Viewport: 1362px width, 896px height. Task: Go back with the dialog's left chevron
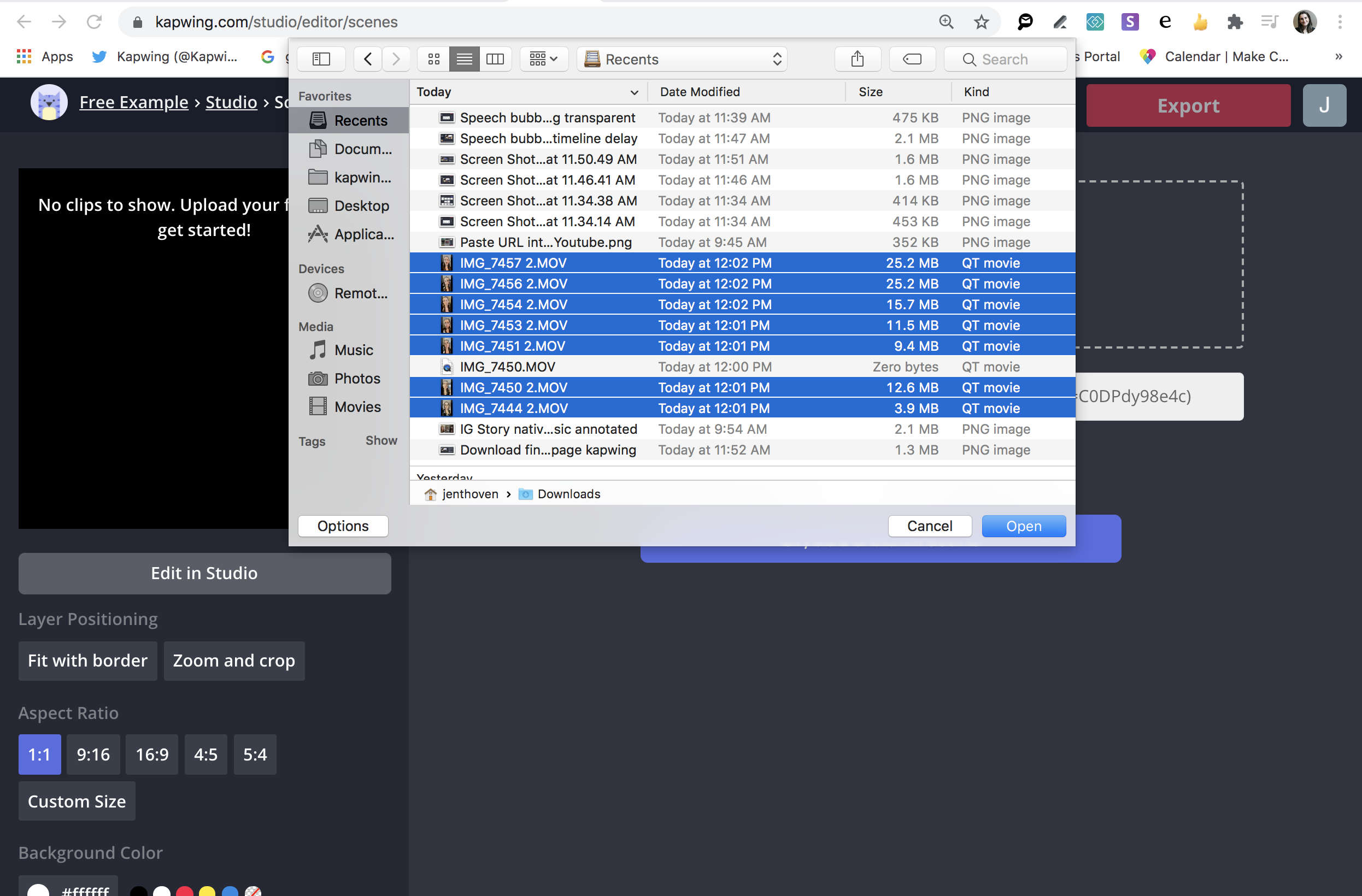click(x=368, y=59)
